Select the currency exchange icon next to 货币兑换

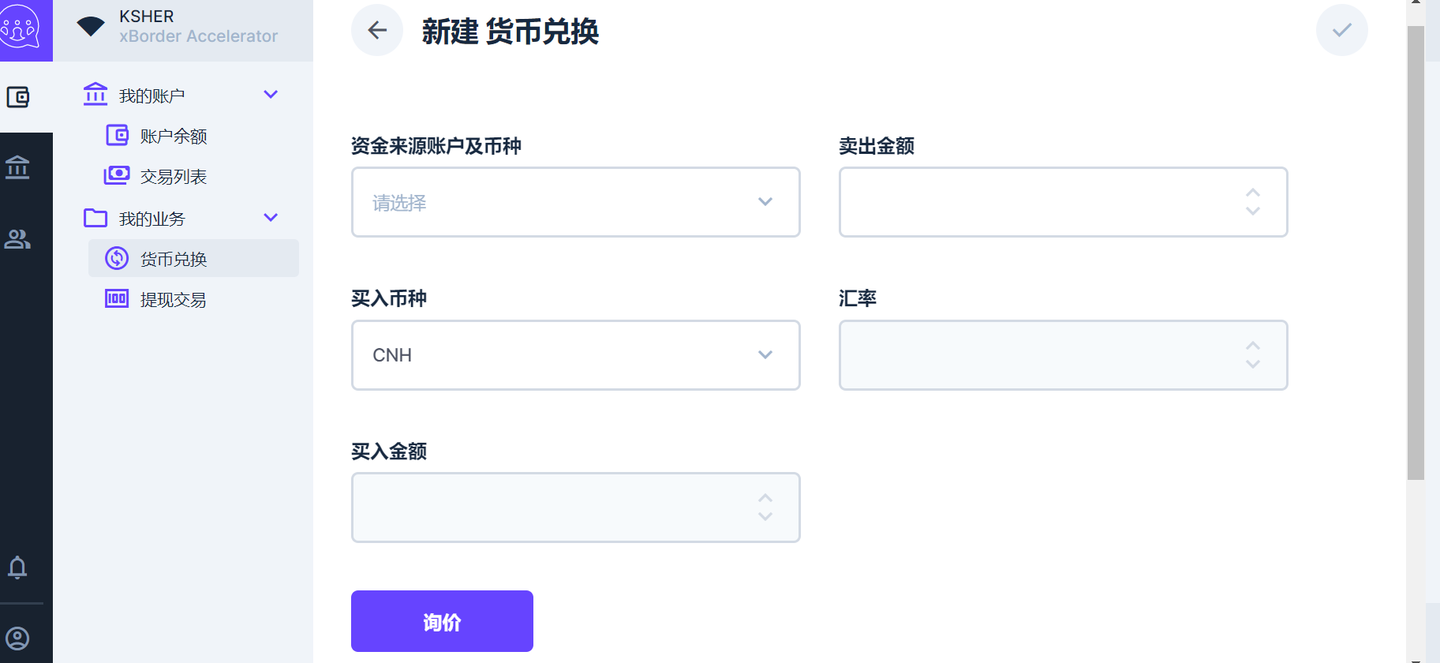pyautogui.click(x=118, y=257)
